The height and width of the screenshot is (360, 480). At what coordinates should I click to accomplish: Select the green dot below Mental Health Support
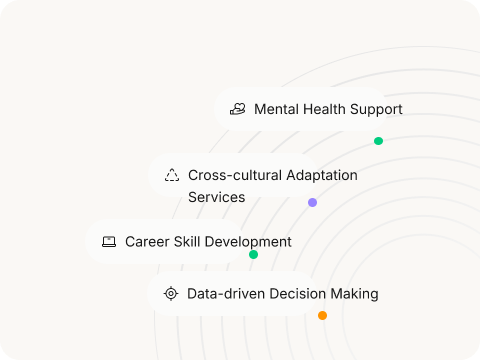point(378,141)
